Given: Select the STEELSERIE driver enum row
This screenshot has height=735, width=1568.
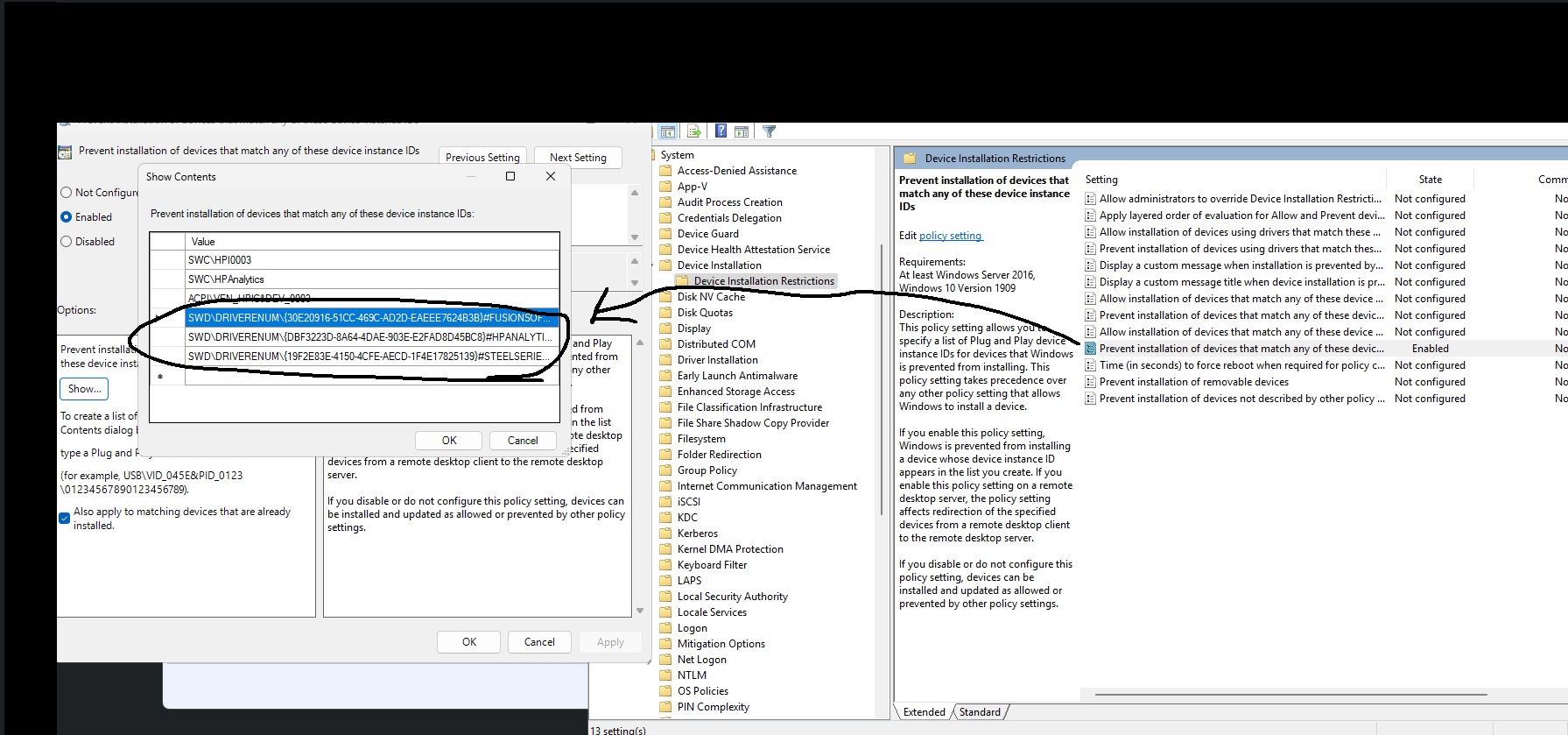Looking at the screenshot, I should (372, 357).
